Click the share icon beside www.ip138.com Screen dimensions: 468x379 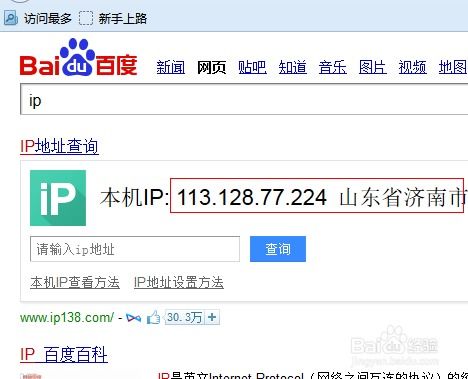pyautogui.click(x=134, y=318)
